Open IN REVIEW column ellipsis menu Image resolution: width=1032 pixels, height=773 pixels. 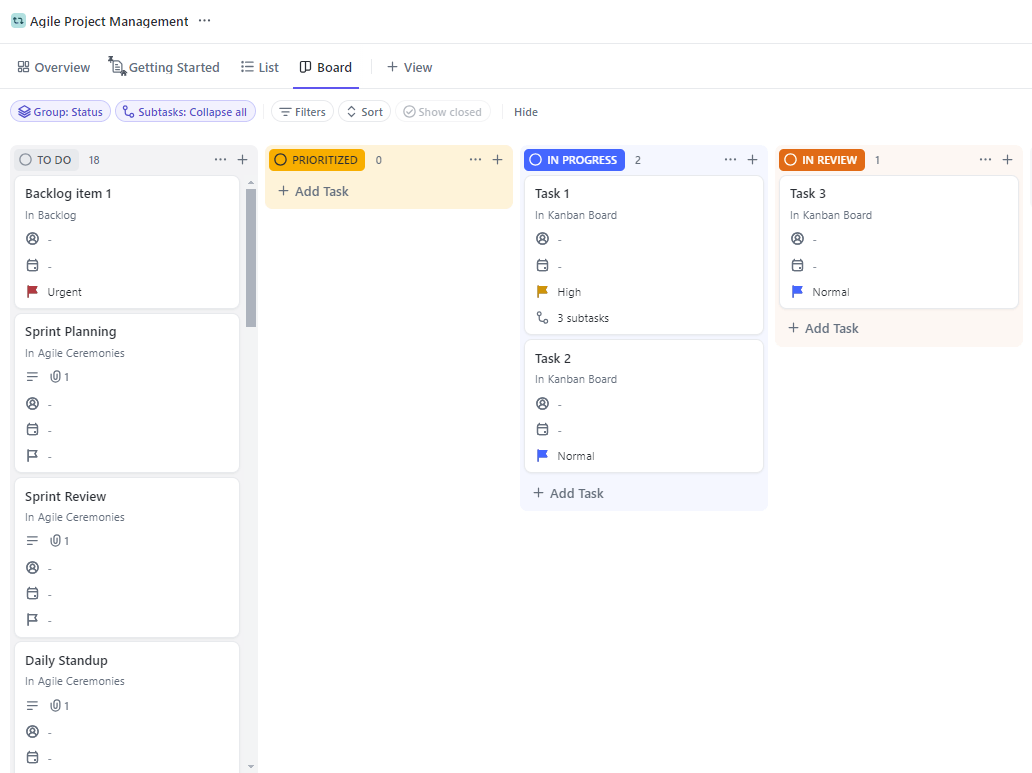[985, 160]
